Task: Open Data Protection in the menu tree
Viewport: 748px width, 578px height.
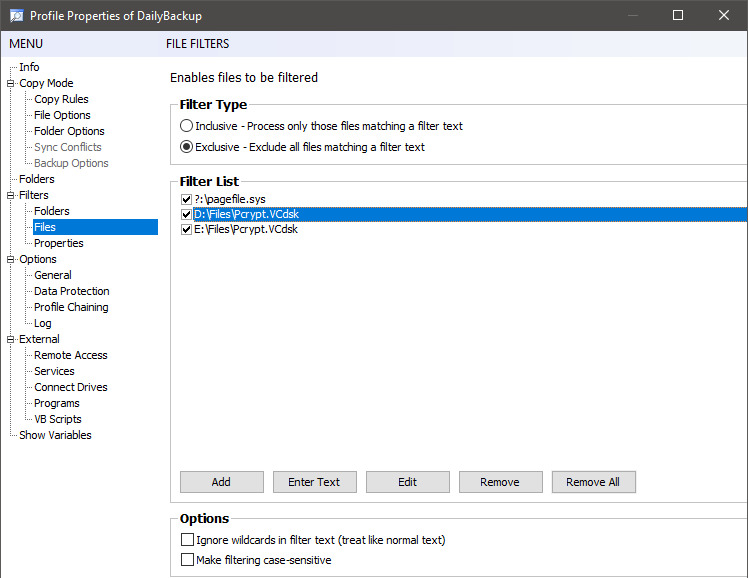Action: (x=71, y=291)
